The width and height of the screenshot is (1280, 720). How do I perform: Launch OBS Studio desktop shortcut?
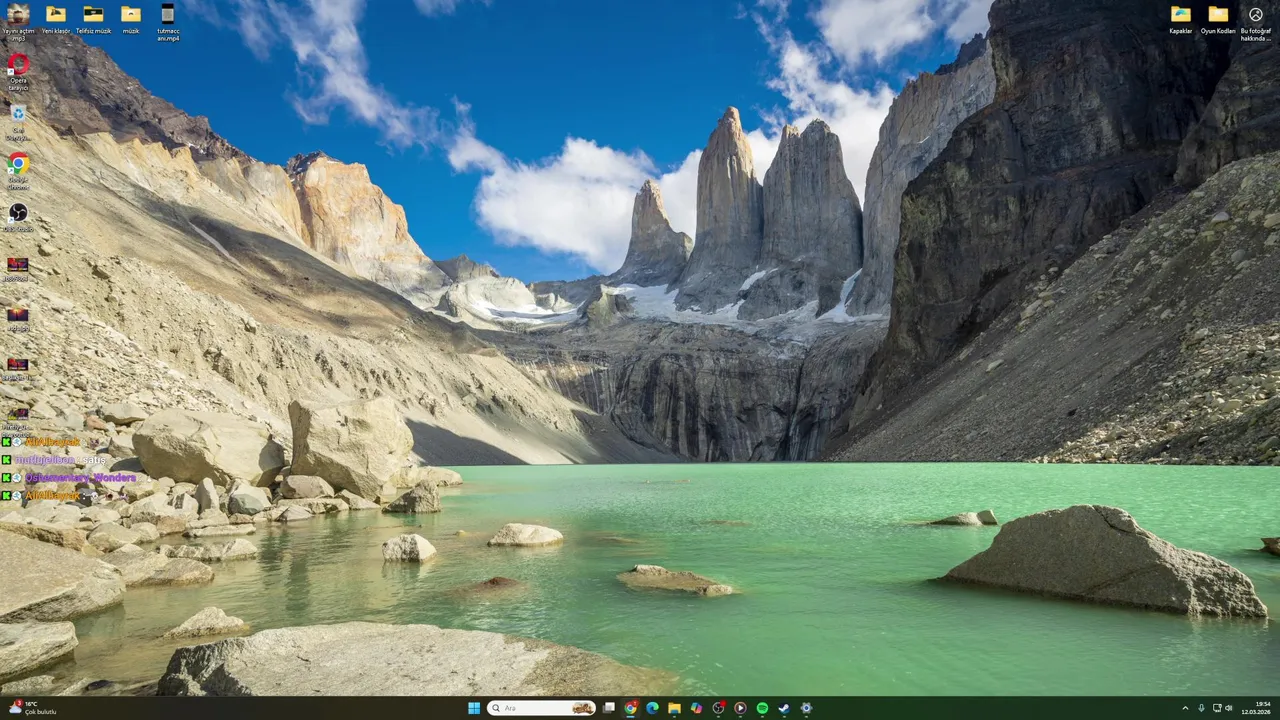18,218
